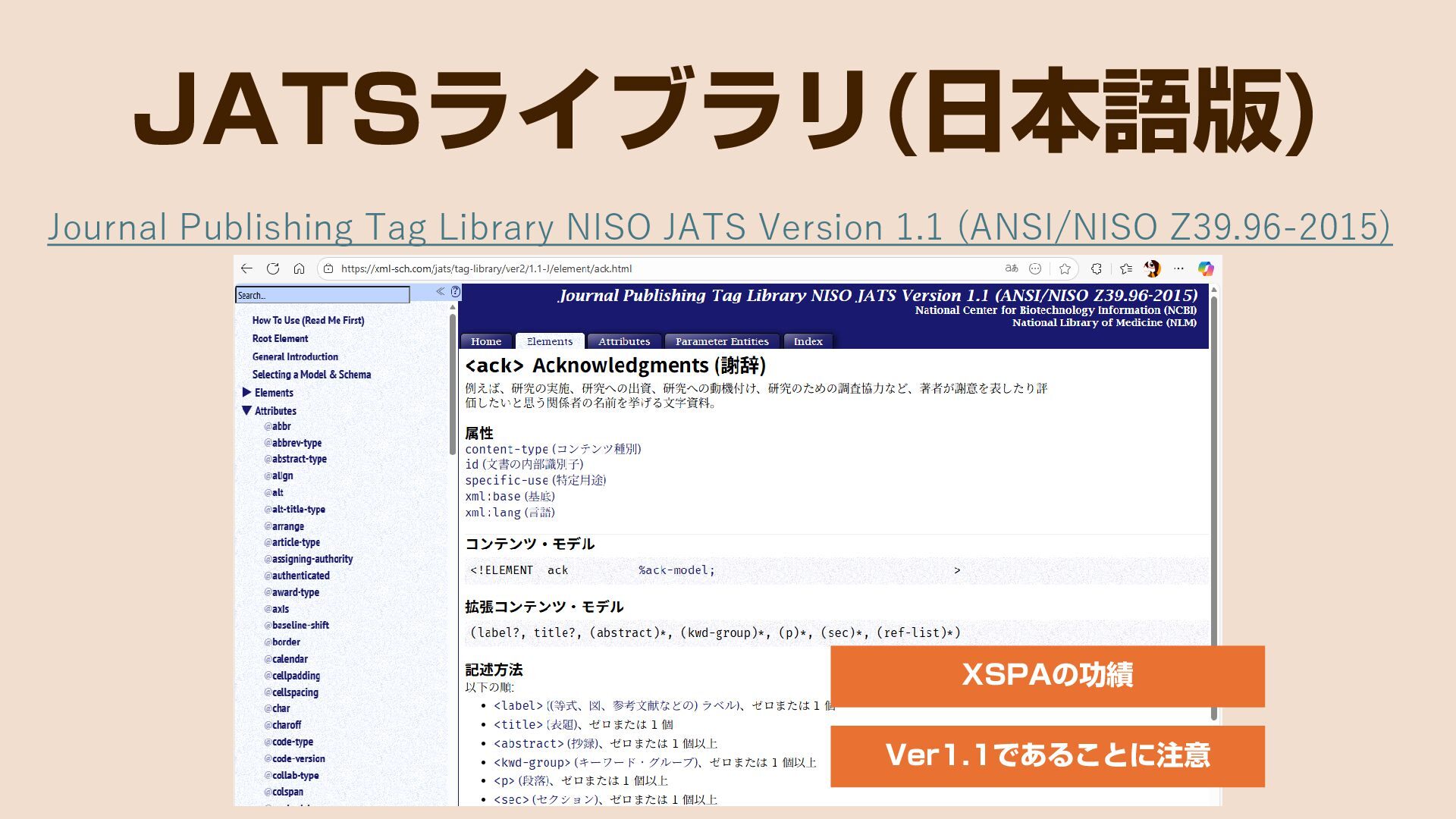
Task: Reload the page with refresh icon
Action: 273,268
